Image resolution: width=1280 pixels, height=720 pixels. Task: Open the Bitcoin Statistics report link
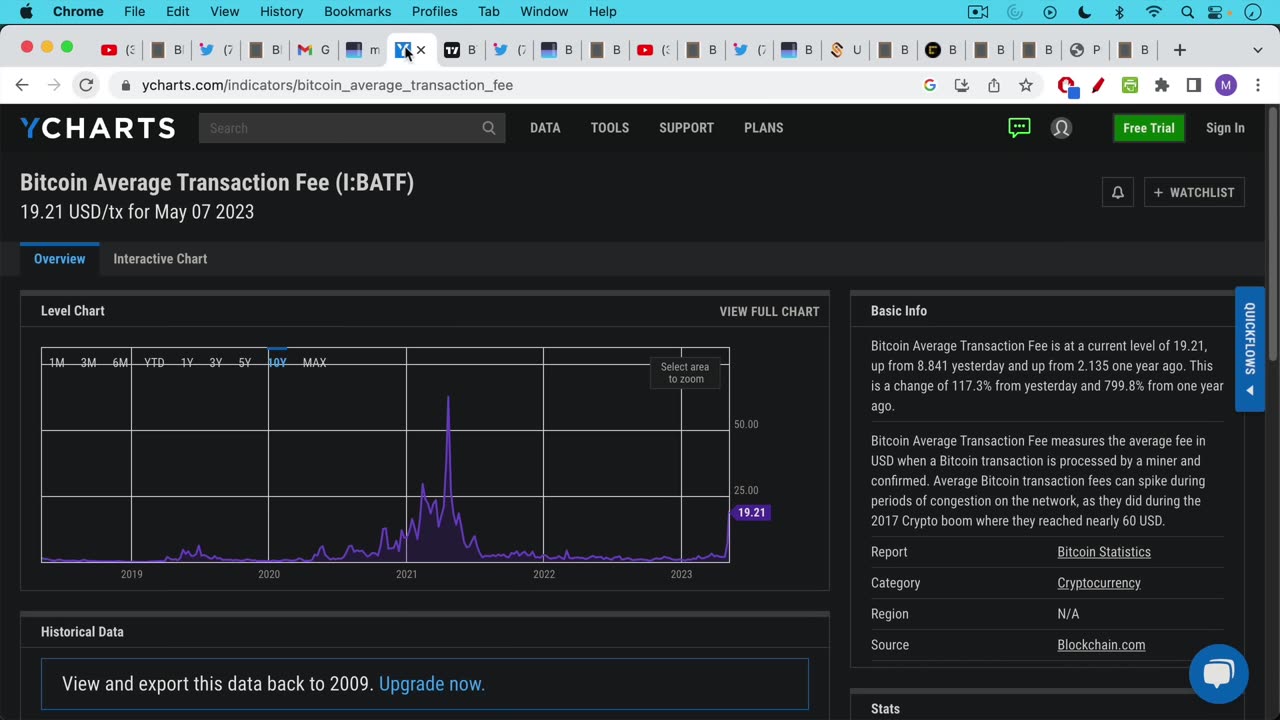(x=1104, y=552)
